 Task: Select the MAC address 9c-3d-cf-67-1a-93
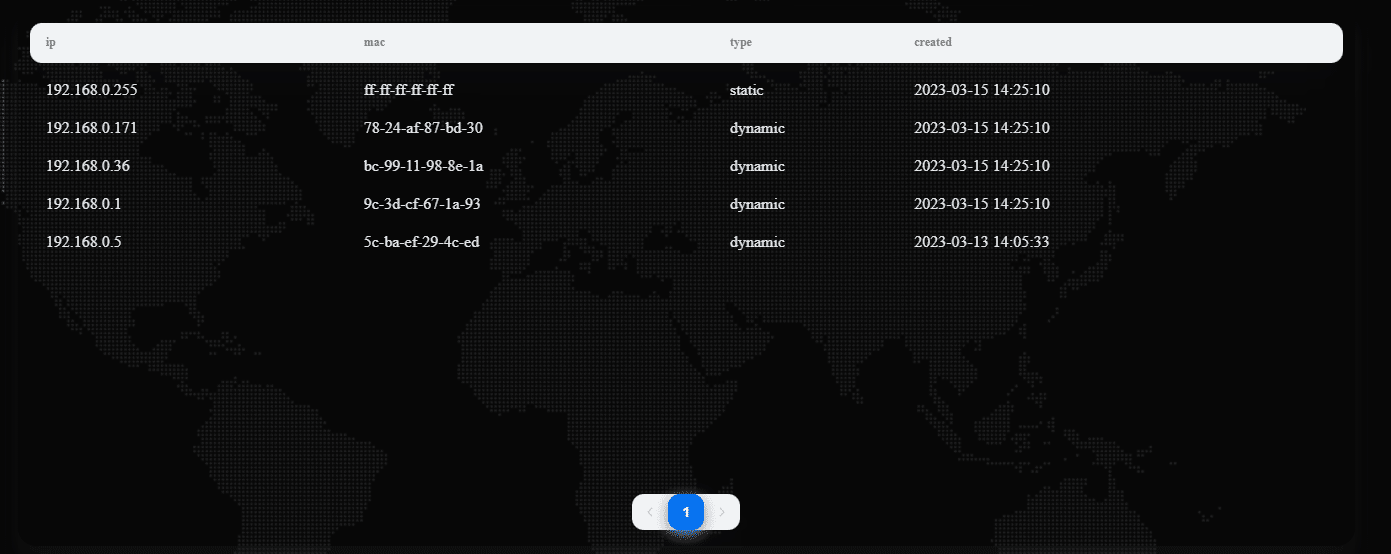(422, 204)
